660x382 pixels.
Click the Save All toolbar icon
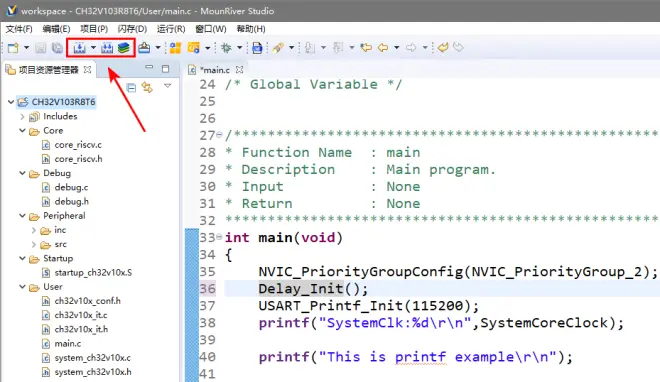[x=57, y=48]
